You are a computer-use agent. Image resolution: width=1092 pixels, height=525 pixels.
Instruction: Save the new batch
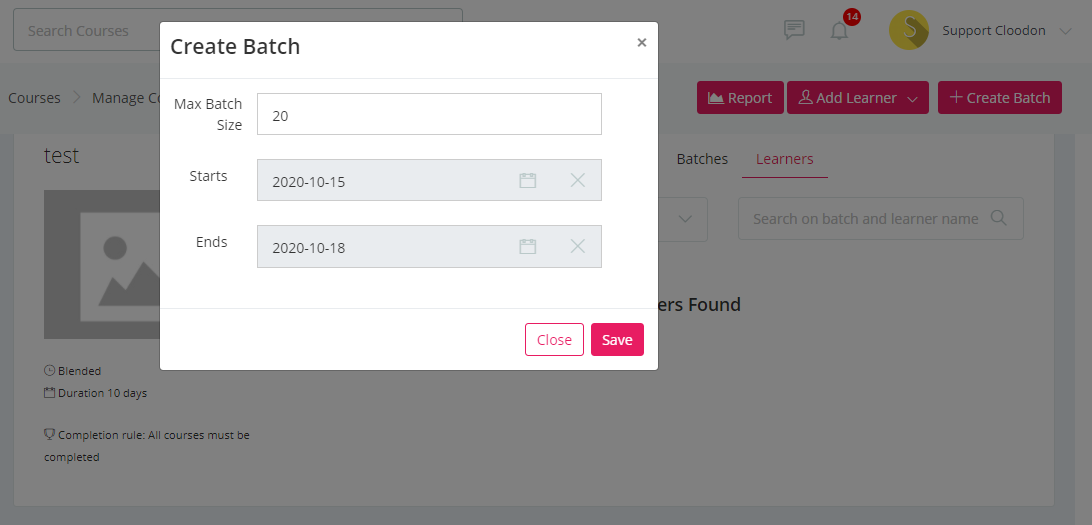(617, 339)
